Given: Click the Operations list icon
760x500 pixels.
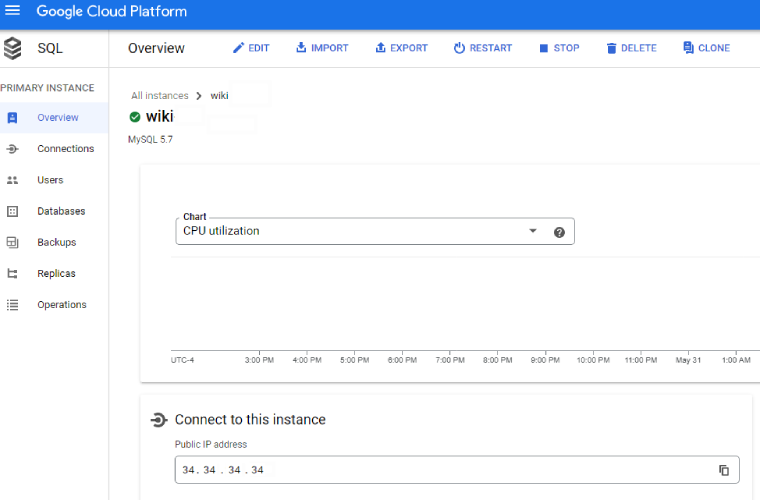Looking at the screenshot, I should [13, 305].
